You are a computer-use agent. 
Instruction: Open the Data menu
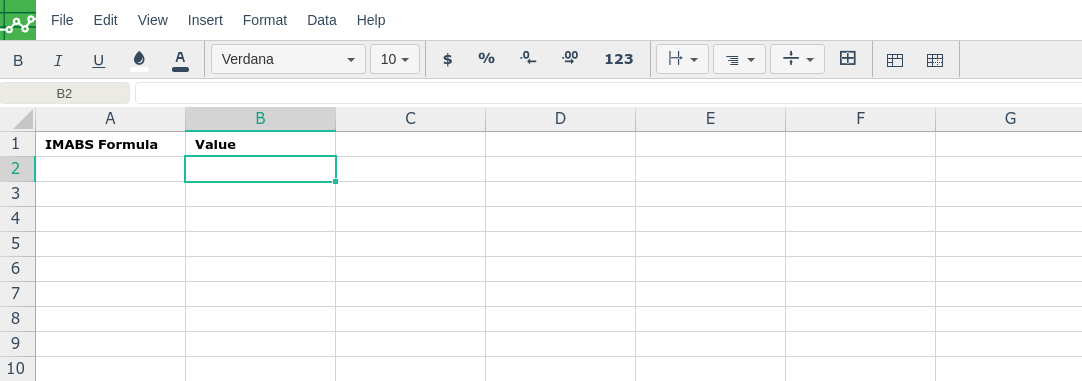322,20
